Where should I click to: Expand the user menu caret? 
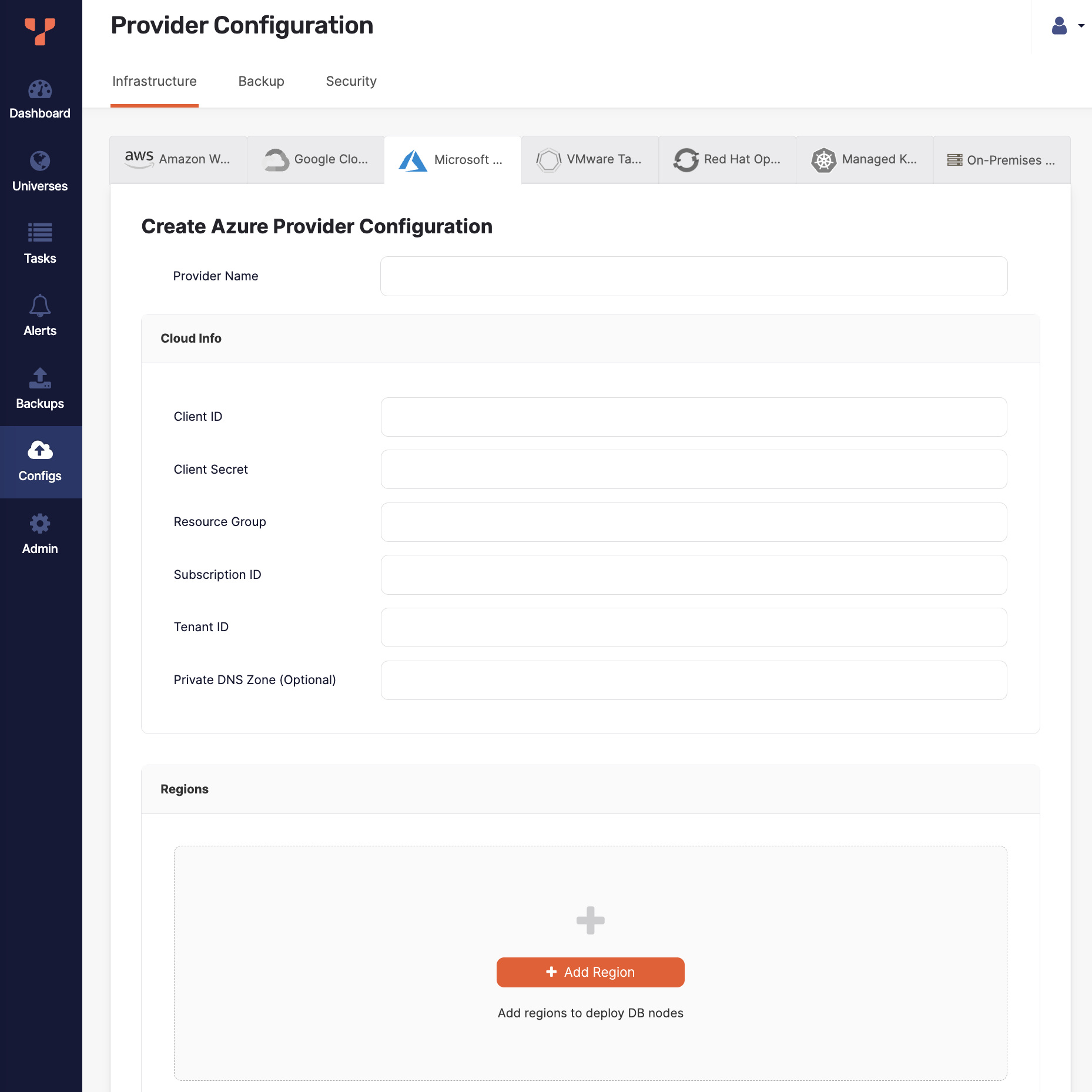pyautogui.click(x=1081, y=26)
